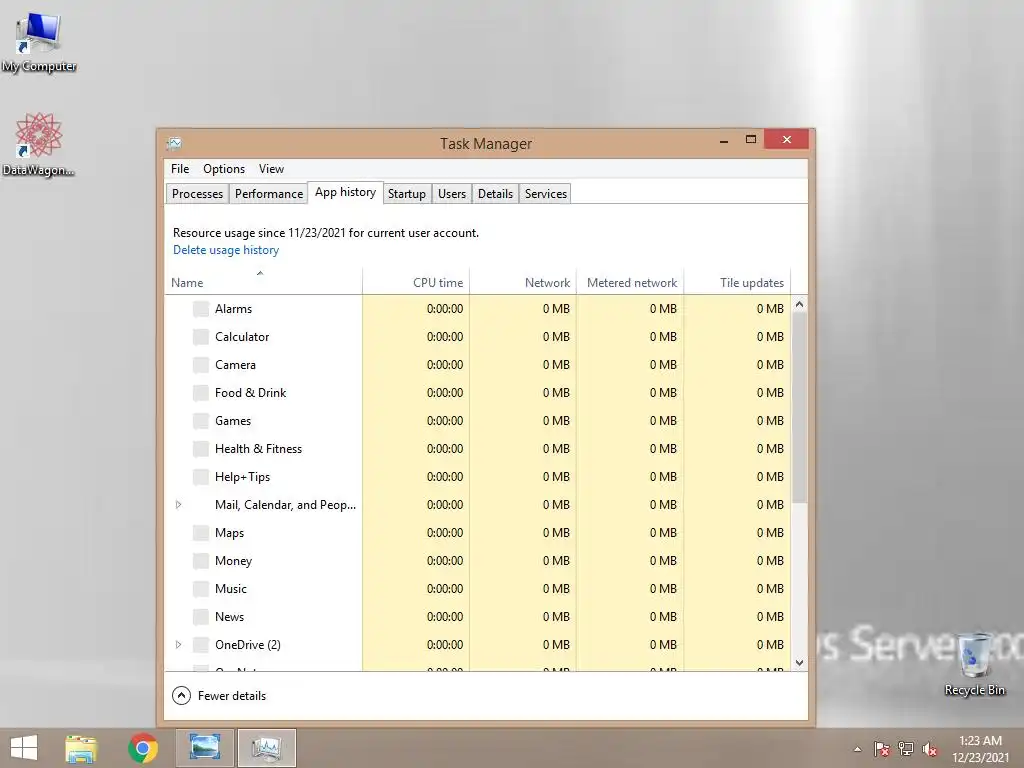This screenshot has width=1024, height=768.
Task: Switch to the Users tab
Action: point(452,194)
